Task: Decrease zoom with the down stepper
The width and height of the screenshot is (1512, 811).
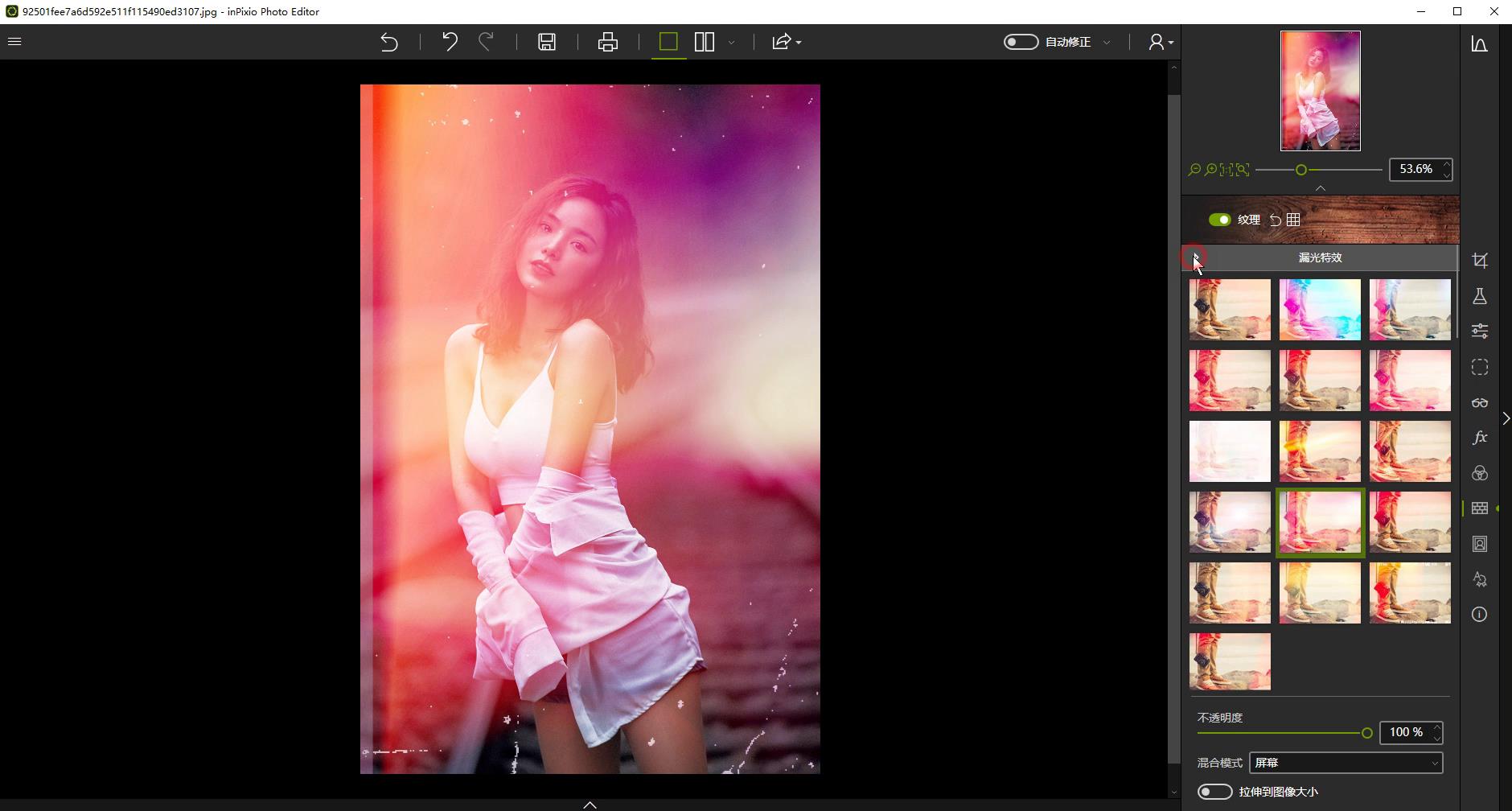Action: coord(1447,175)
